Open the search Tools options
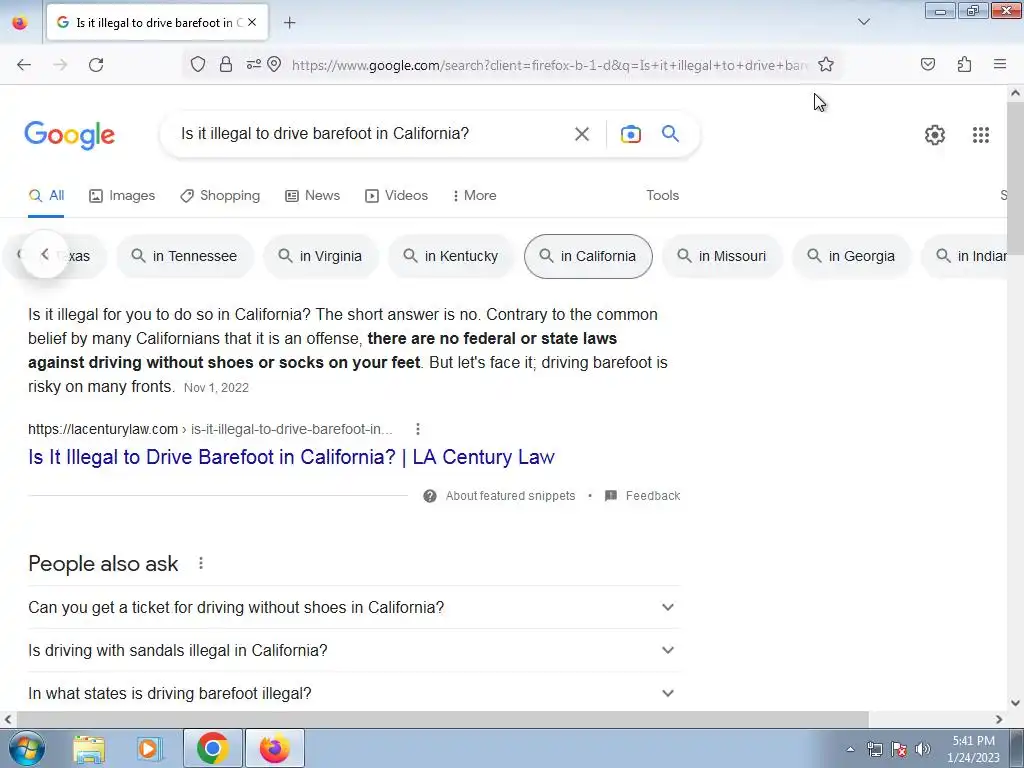1024x768 pixels. [663, 195]
